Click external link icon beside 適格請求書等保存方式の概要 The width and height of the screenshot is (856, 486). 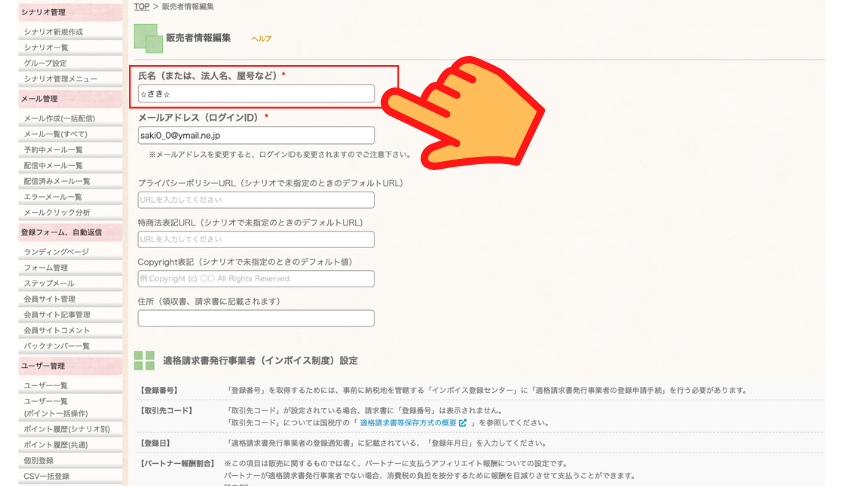[x=463, y=423]
